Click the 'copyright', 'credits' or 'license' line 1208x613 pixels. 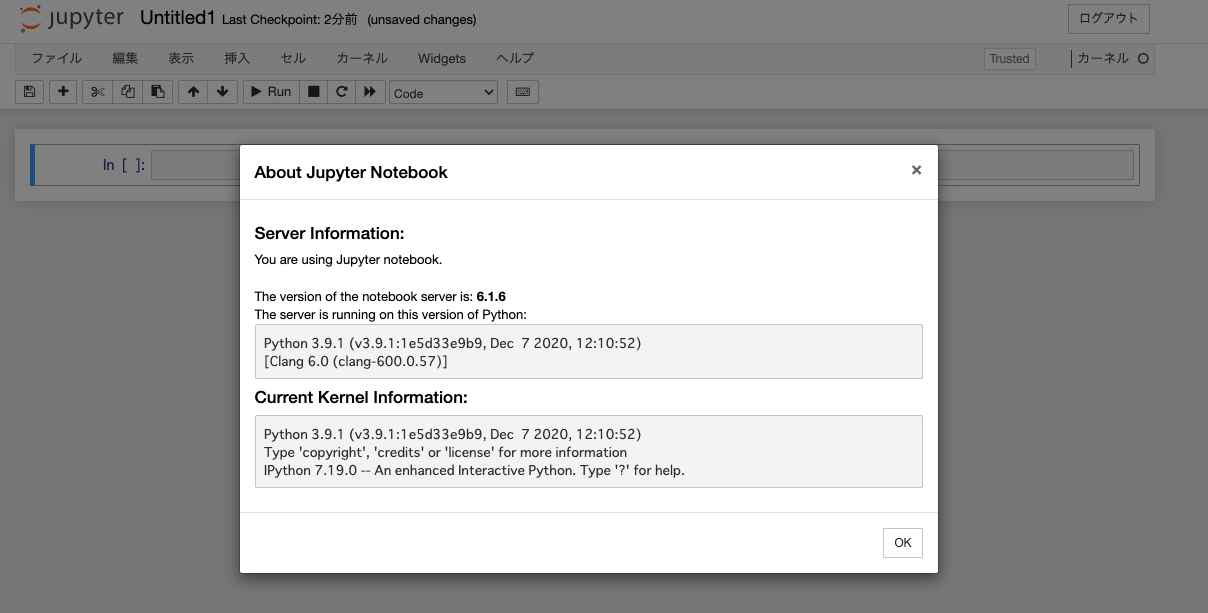point(445,452)
